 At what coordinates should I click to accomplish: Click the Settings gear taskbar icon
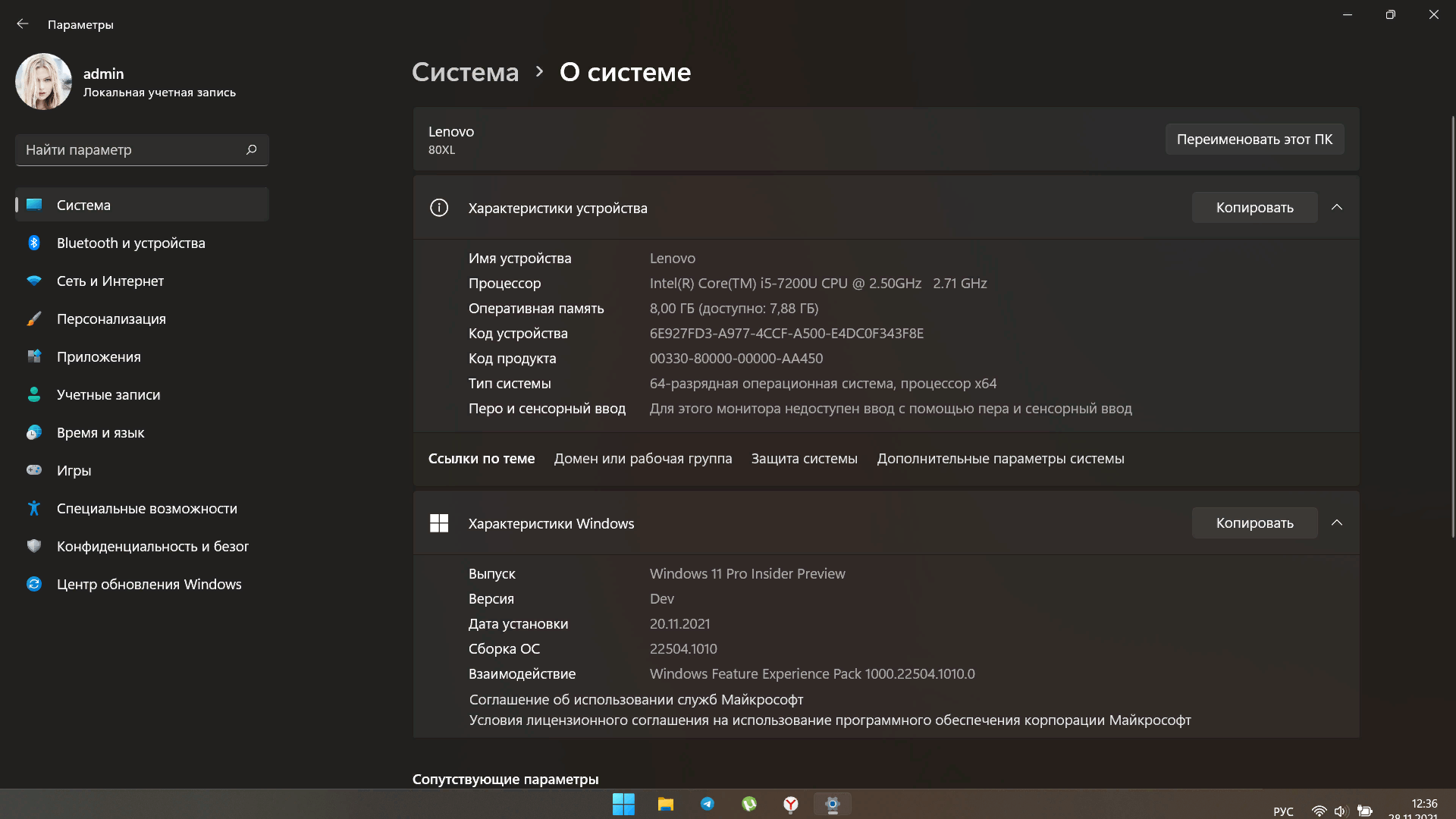(833, 805)
